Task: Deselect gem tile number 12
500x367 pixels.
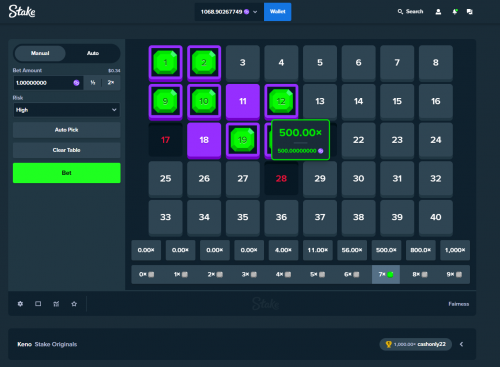Action: (x=281, y=102)
